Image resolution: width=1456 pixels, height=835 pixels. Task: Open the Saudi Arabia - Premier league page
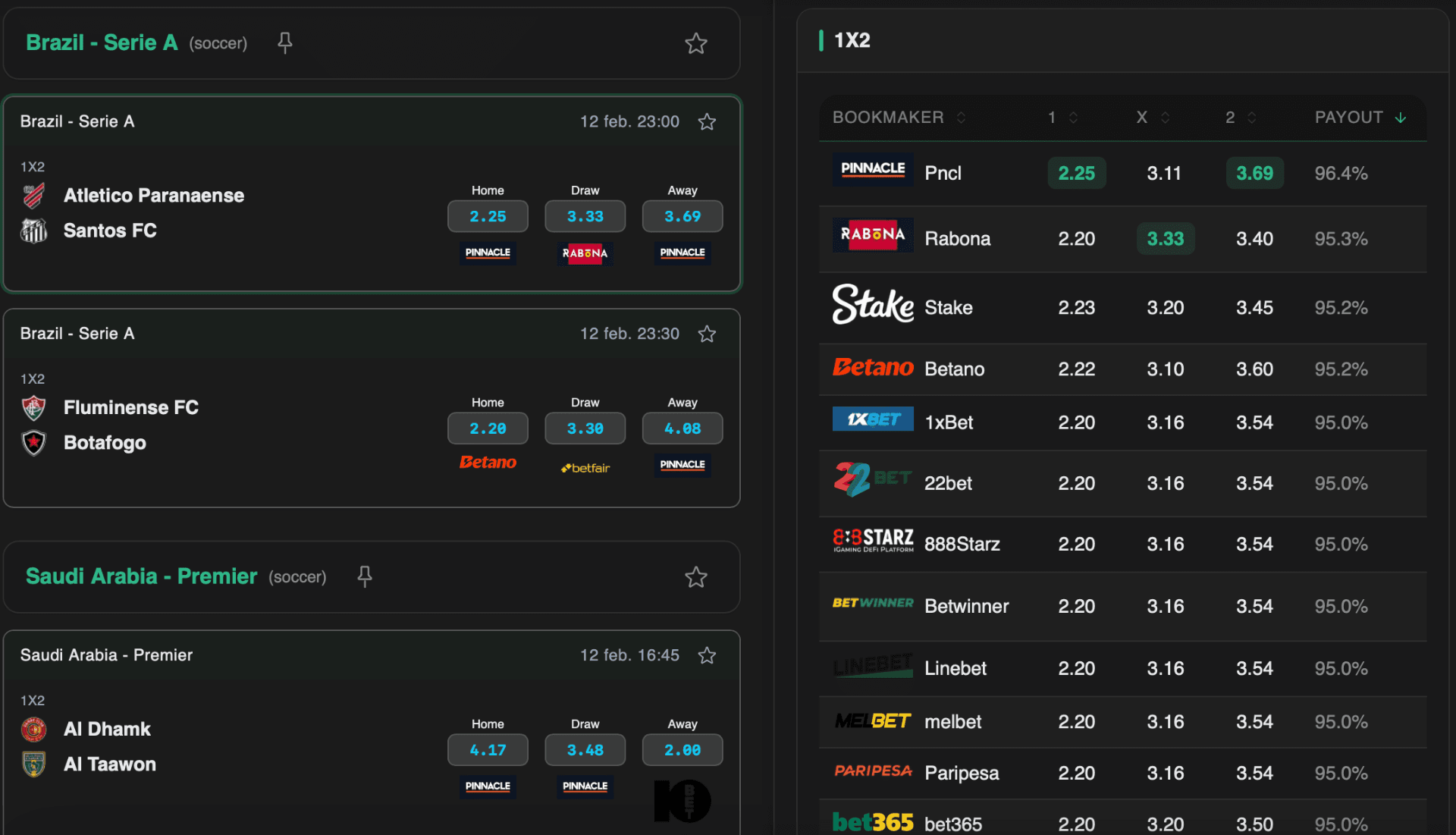point(140,576)
